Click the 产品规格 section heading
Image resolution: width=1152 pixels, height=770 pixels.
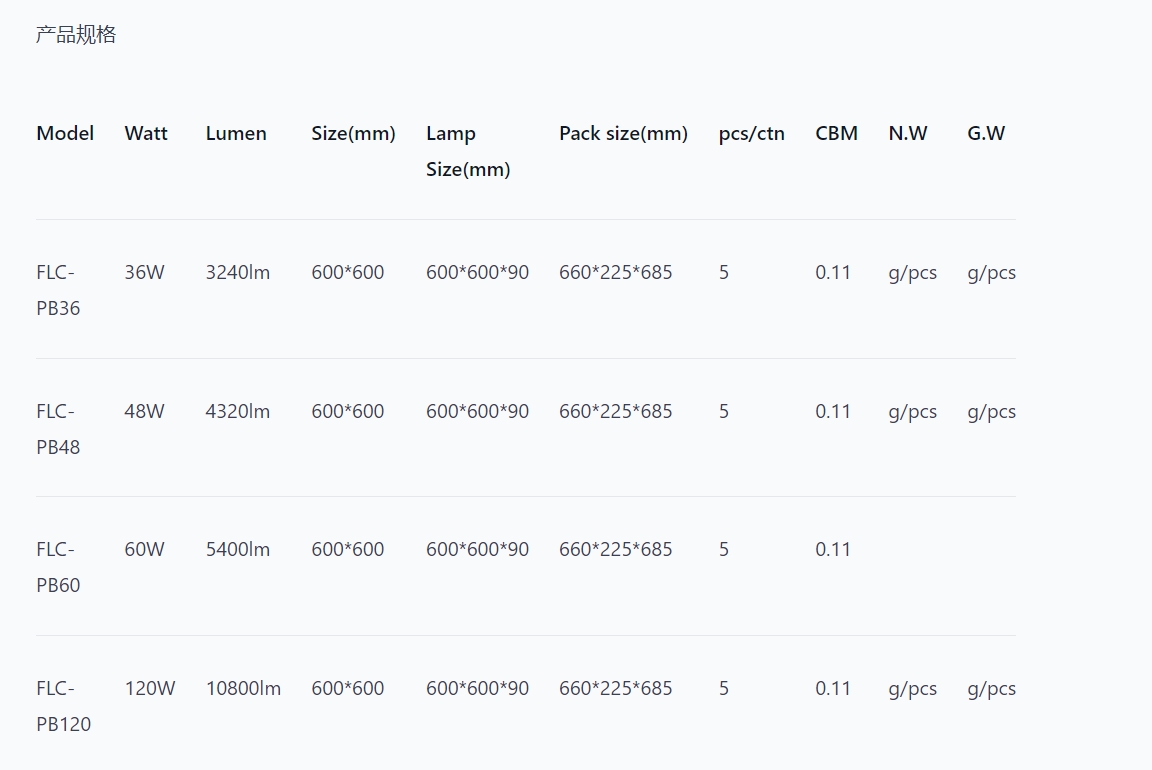(76, 35)
